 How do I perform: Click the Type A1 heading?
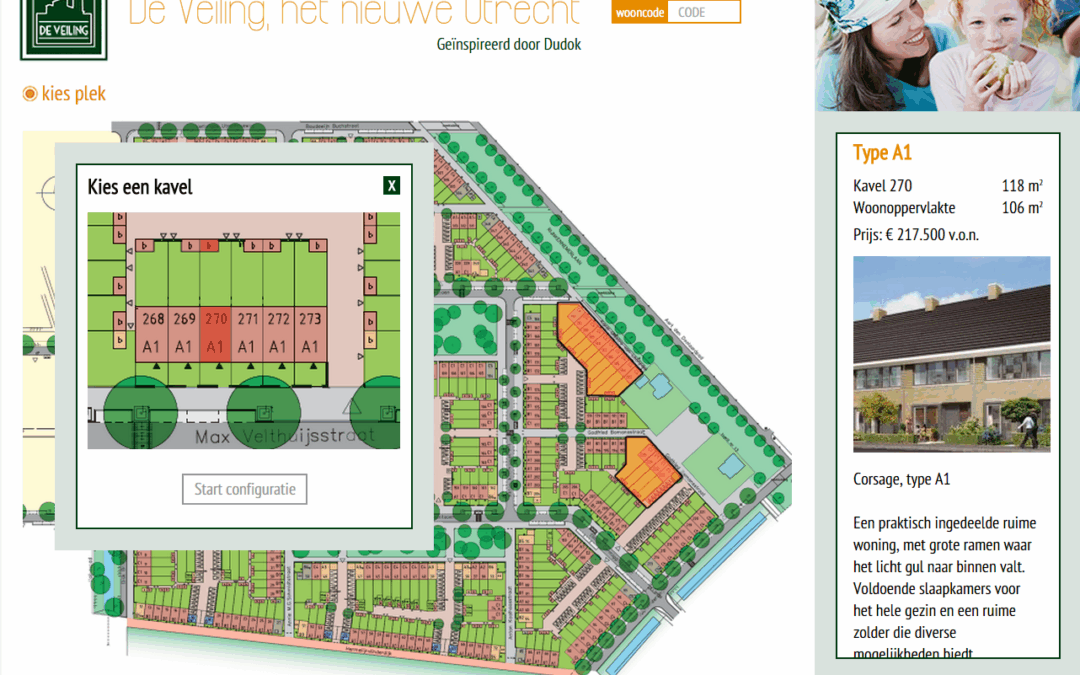coord(882,153)
